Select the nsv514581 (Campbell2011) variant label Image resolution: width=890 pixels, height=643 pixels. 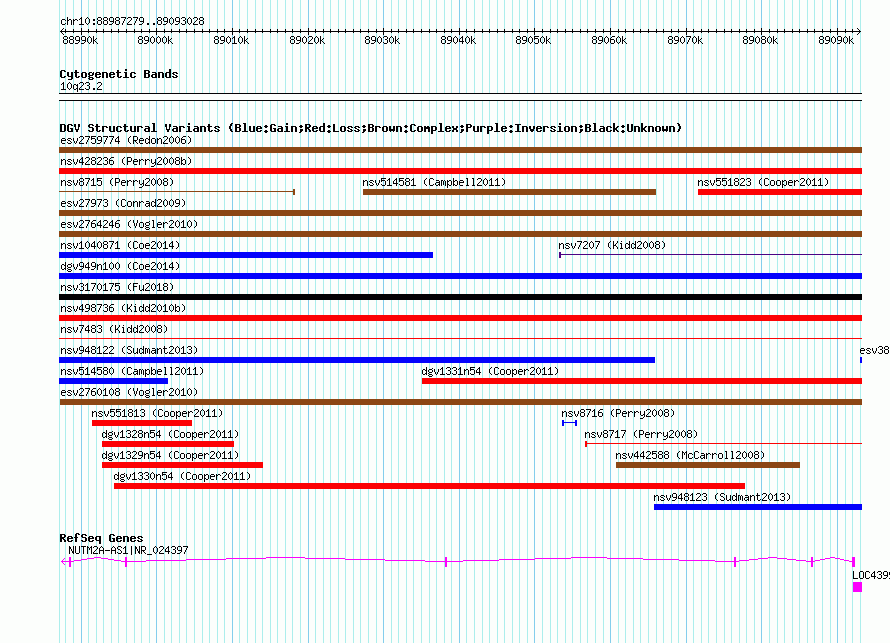(x=434, y=182)
